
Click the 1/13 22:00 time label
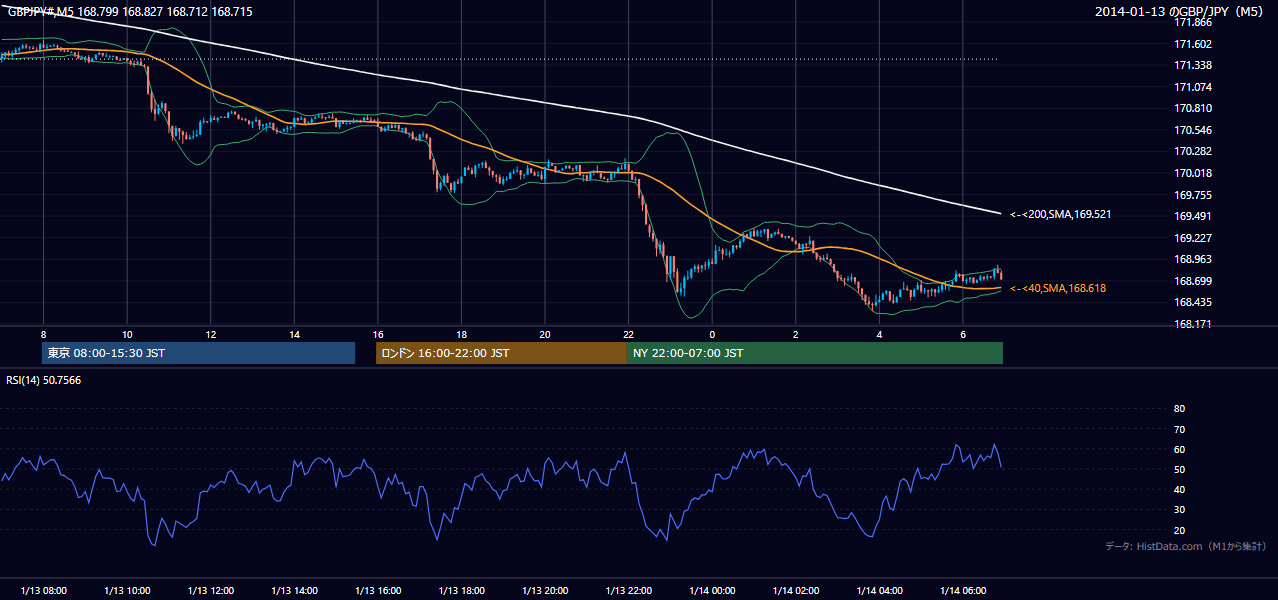coord(628,591)
